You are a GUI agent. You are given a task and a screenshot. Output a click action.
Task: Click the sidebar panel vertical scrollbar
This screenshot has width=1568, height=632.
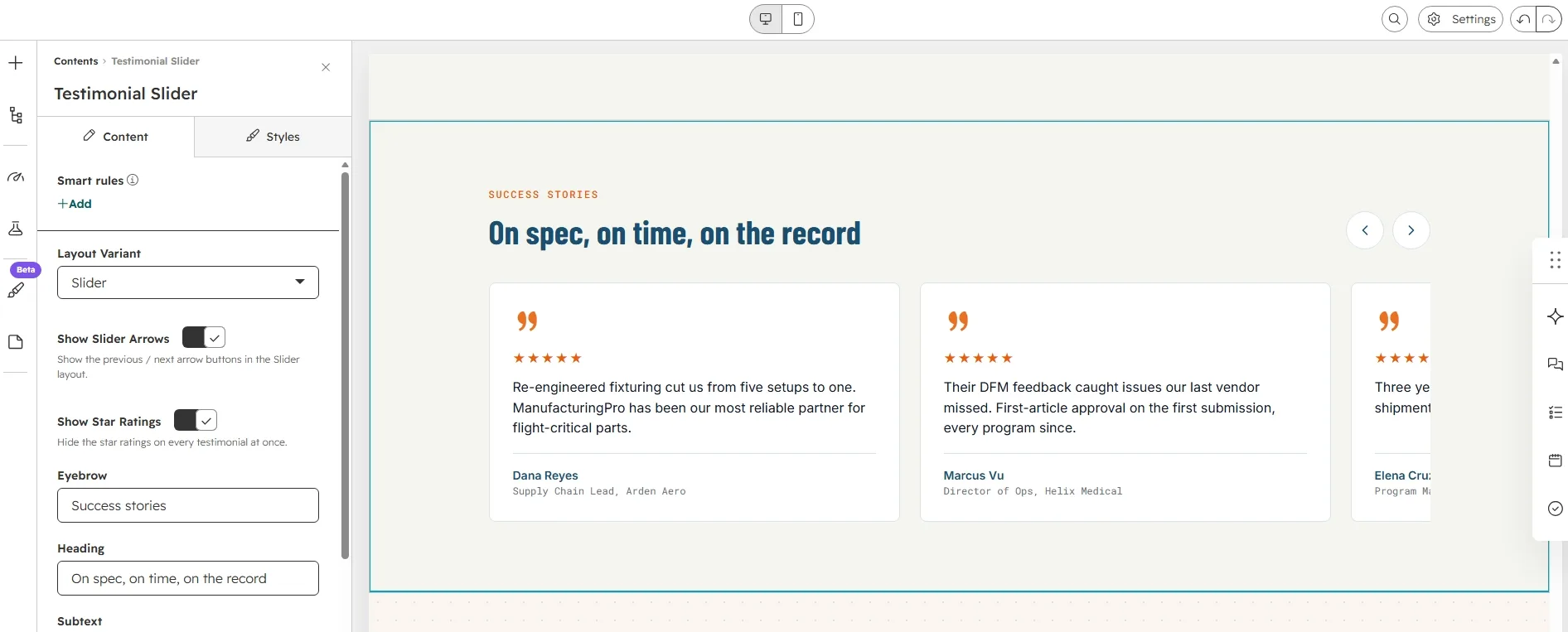click(345, 364)
